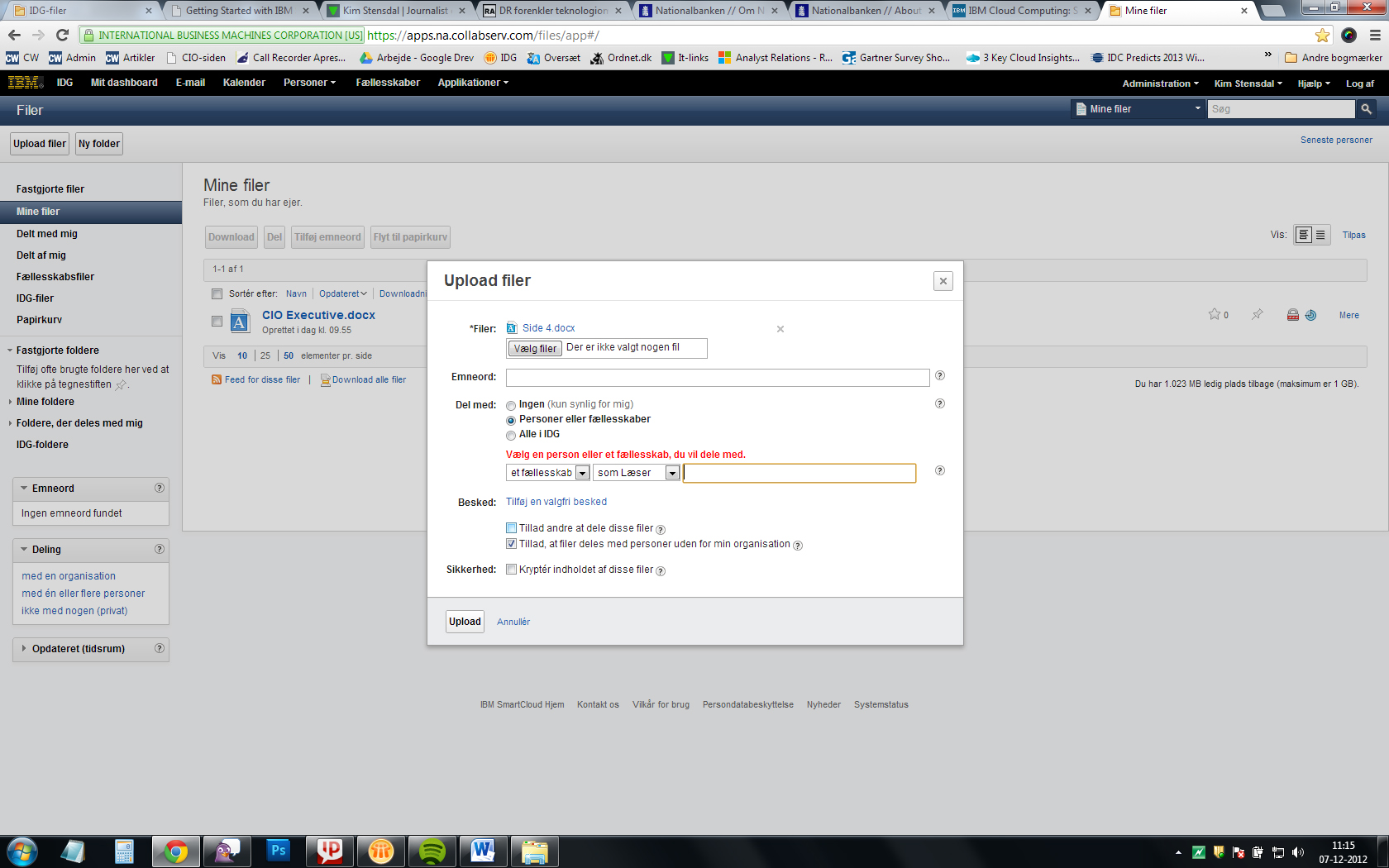
Task: Click the search magnifier icon
Action: pos(1366,109)
